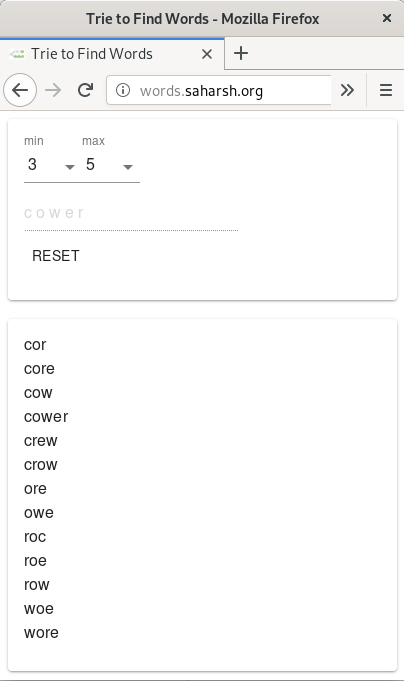Click the RESET button
Screen dimensions: 404x681
click(56, 256)
